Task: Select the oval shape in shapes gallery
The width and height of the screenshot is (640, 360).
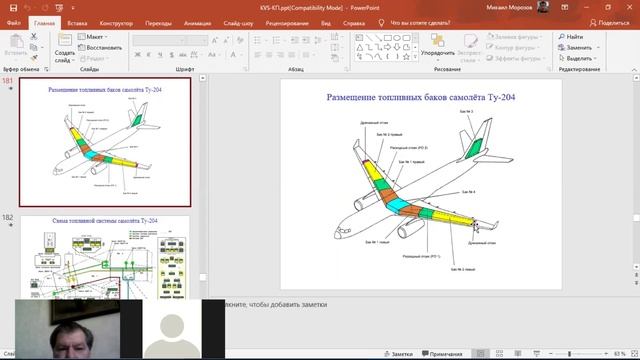Action: tap(397, 38)
